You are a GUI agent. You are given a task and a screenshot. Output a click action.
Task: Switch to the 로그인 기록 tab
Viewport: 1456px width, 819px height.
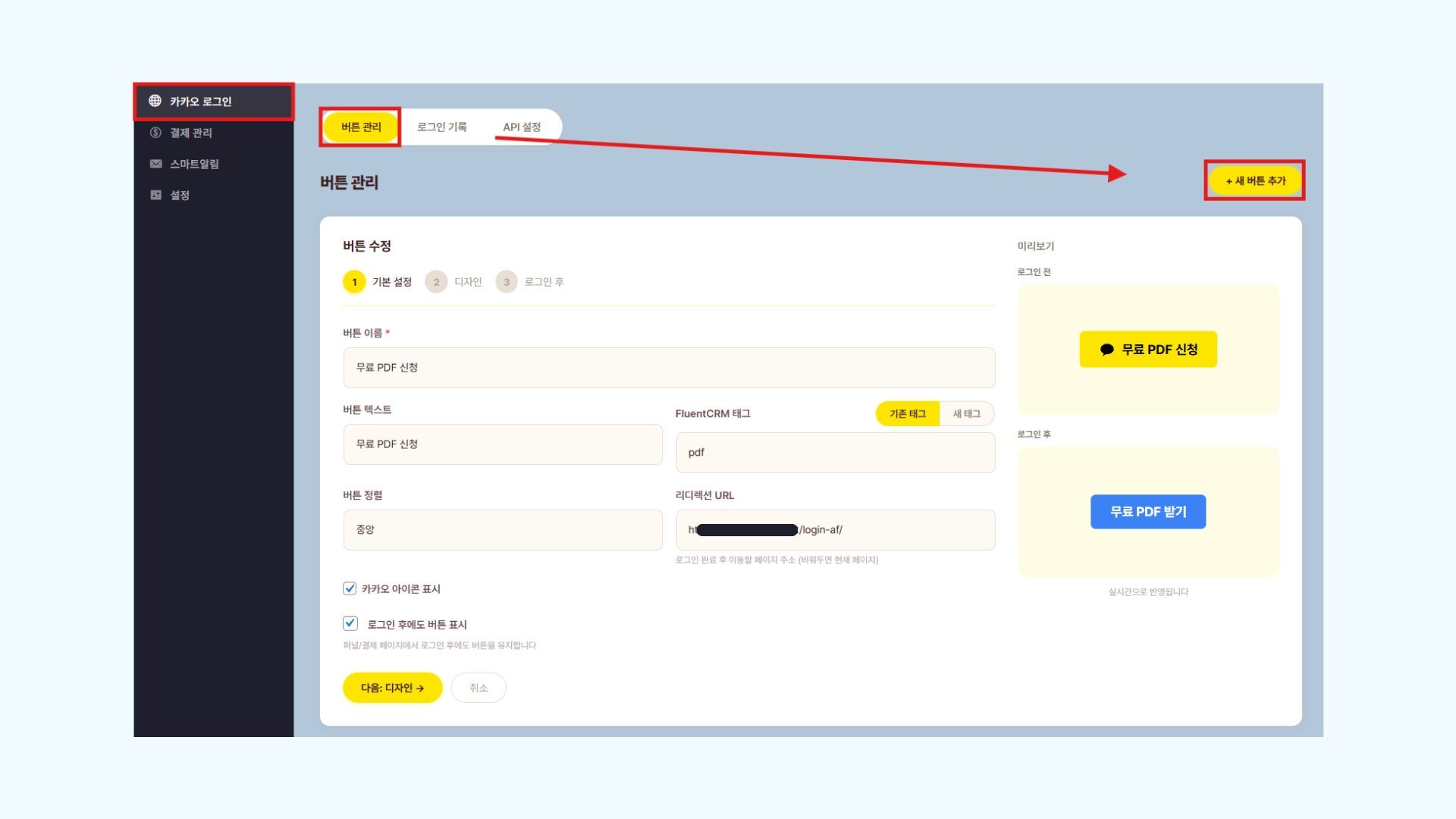point(441,127)
